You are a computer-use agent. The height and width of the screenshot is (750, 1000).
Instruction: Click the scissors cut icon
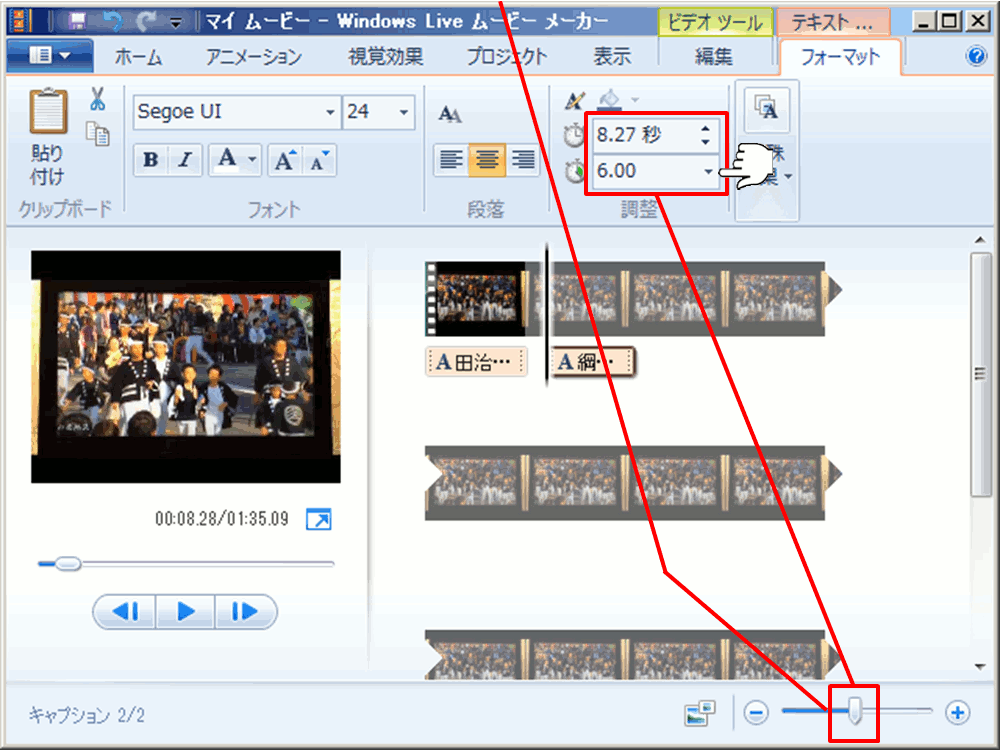(97, 99)
